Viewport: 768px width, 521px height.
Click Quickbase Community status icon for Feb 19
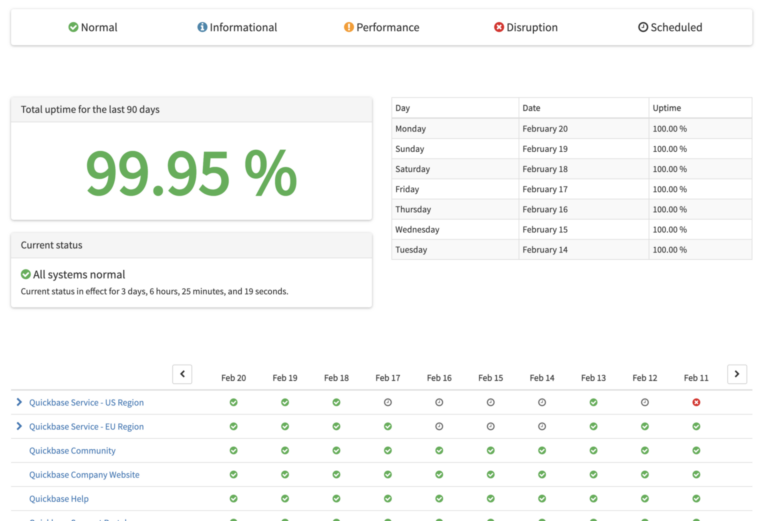[x=285, y=451]
